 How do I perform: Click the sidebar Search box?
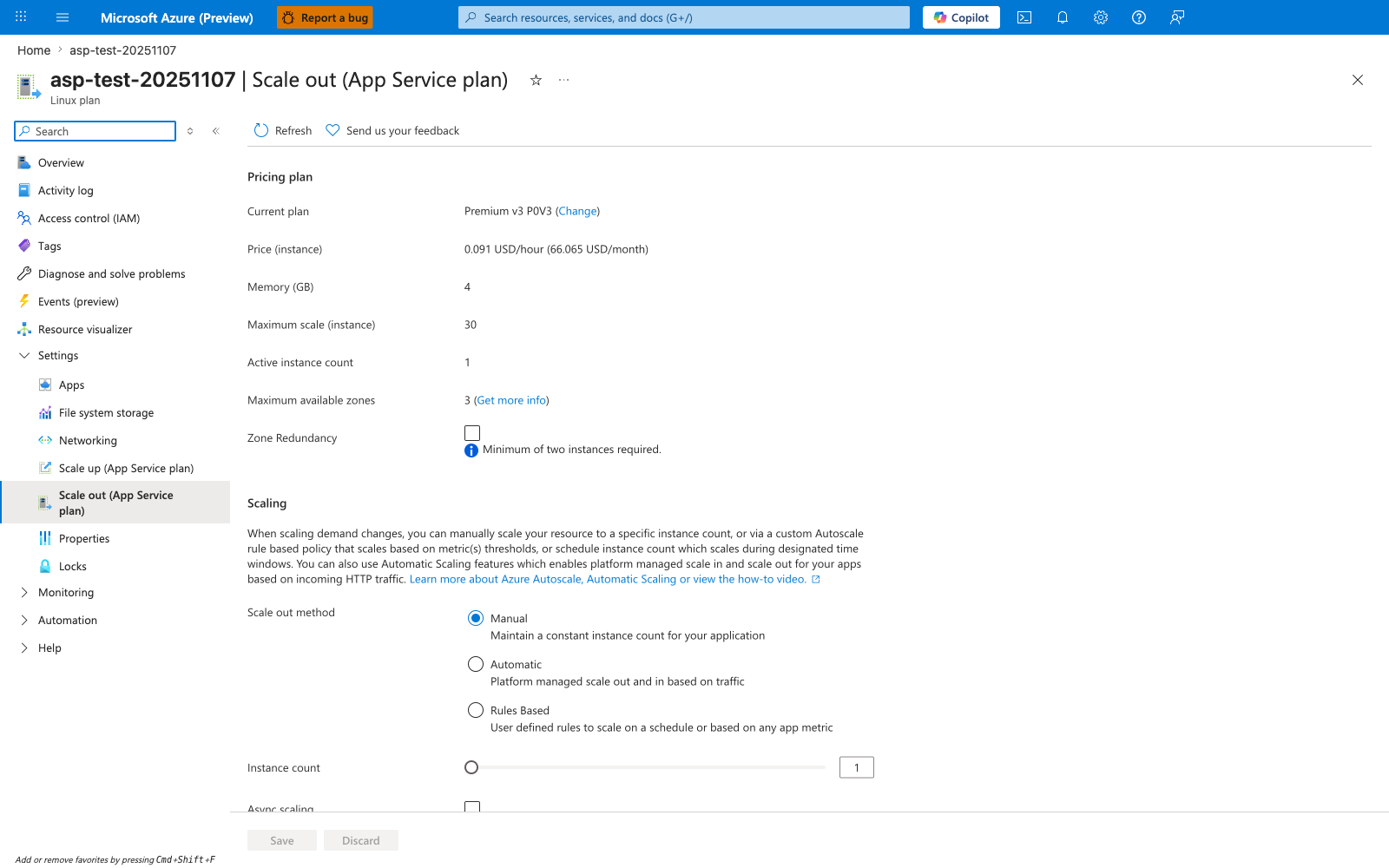95,131
